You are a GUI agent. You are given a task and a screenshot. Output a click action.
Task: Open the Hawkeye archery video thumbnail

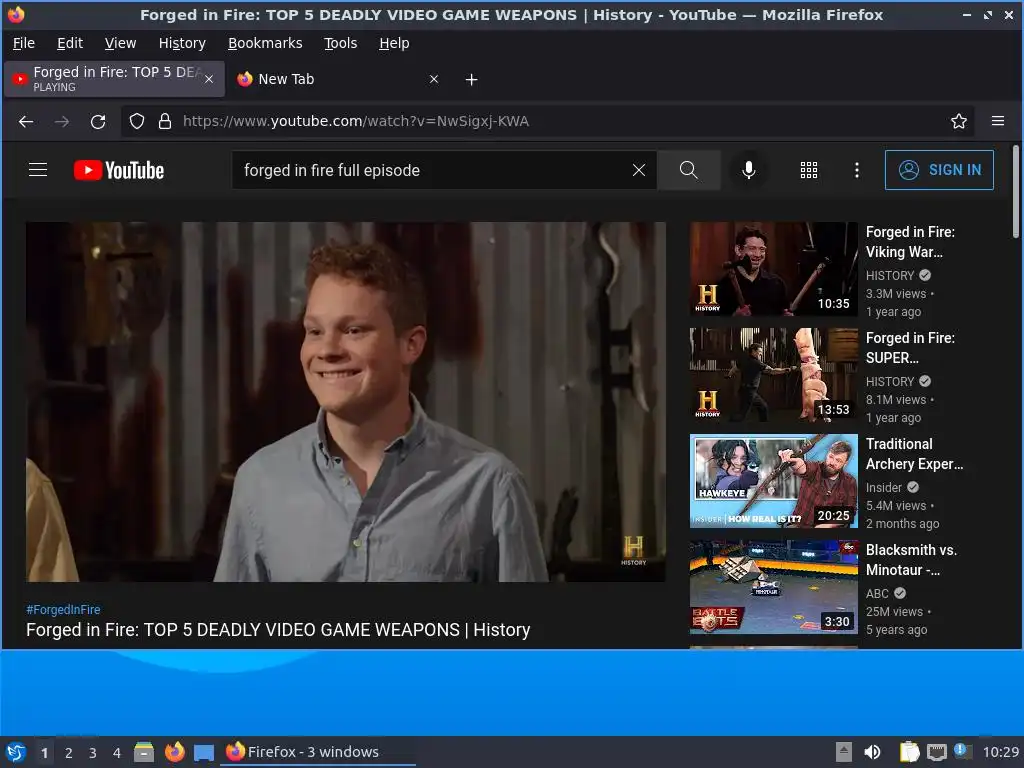click(x=774, y=481)
